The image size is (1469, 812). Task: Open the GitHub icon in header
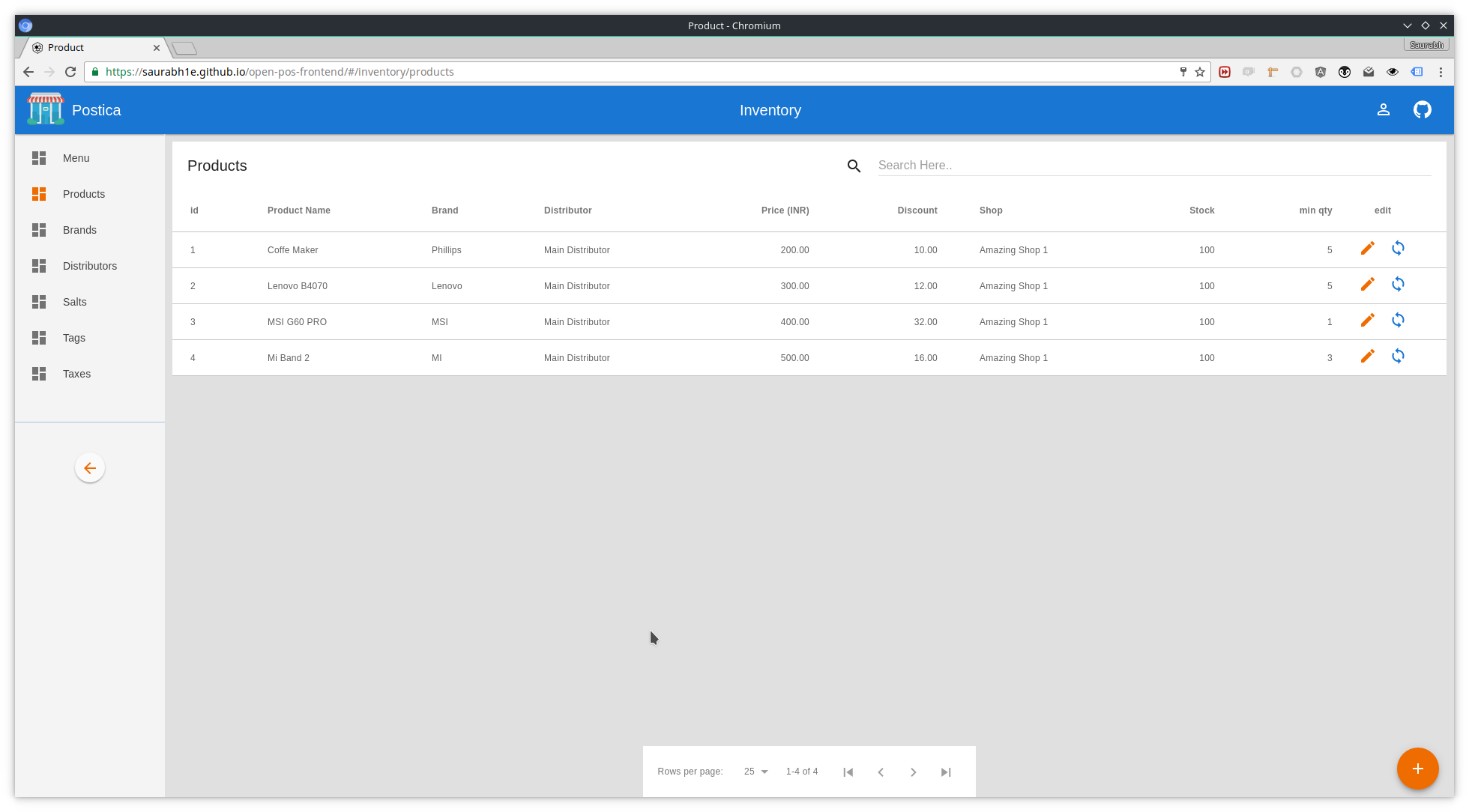tap(1422, 110)
